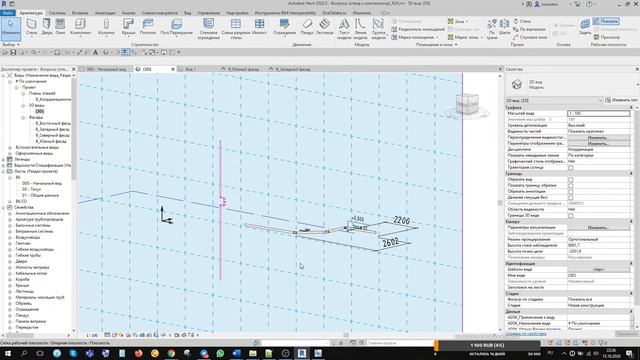Open the Chrome icon on the Windows taskbar
This screenshot has height=360, width=640.
click(171, 353)
